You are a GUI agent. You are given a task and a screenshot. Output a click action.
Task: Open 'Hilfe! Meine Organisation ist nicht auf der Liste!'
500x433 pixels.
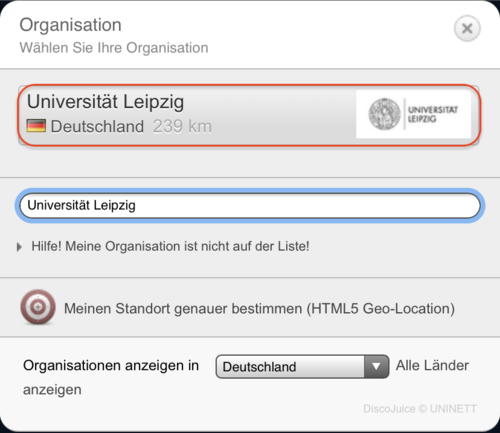pos(170,246)
